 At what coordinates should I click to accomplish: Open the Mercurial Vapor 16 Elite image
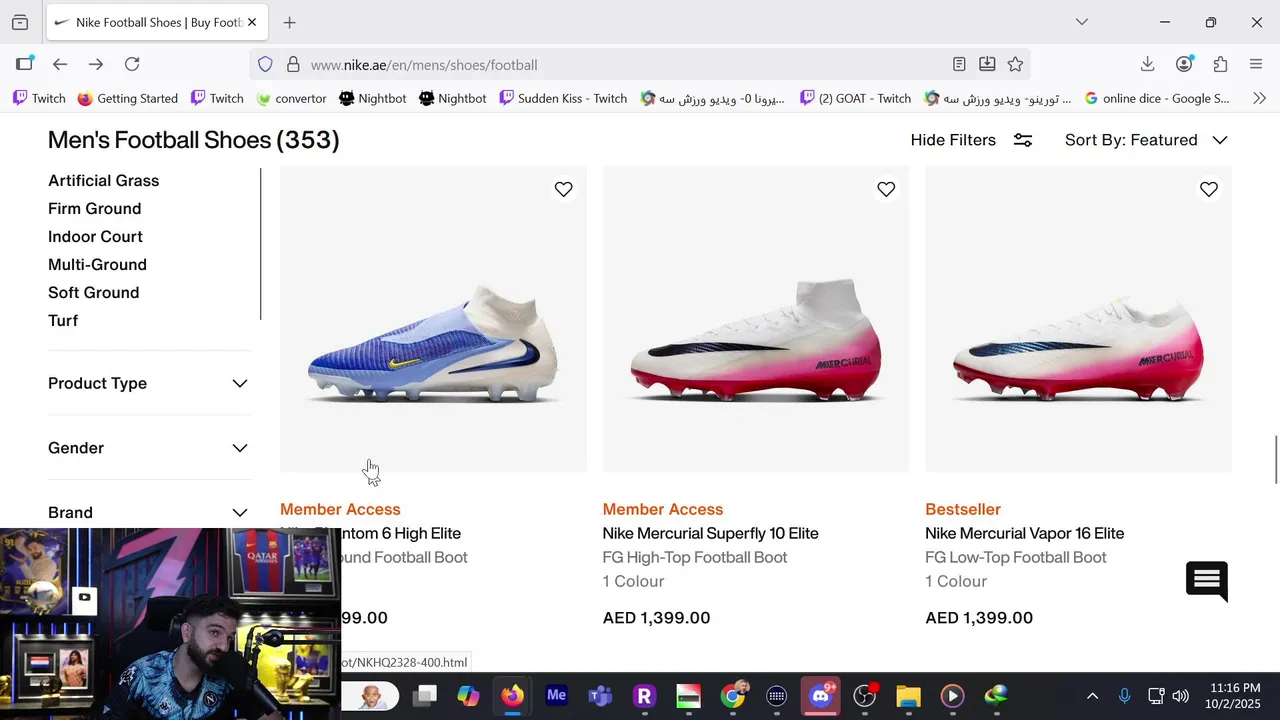[1078, 319]
